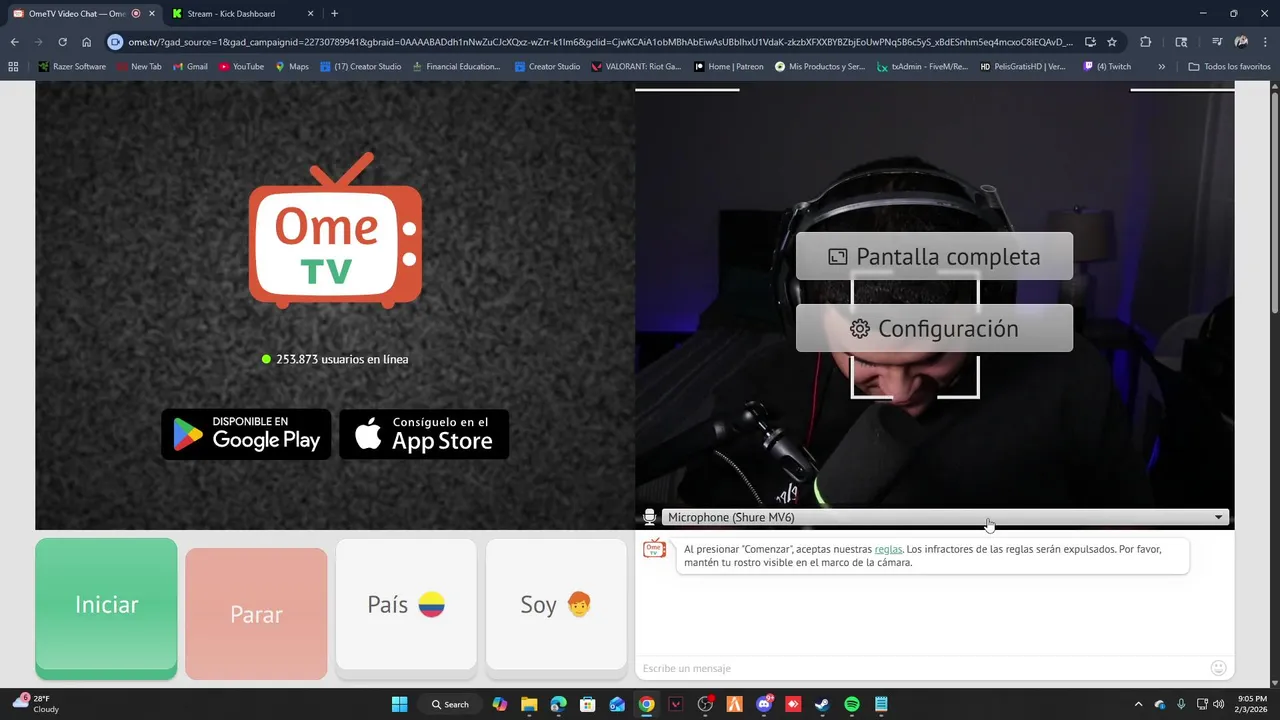Image resolution: width=1280 pixels, height=720 pixels.
Task: Open the weather widget showing 28°F
Action: (36, 704)
